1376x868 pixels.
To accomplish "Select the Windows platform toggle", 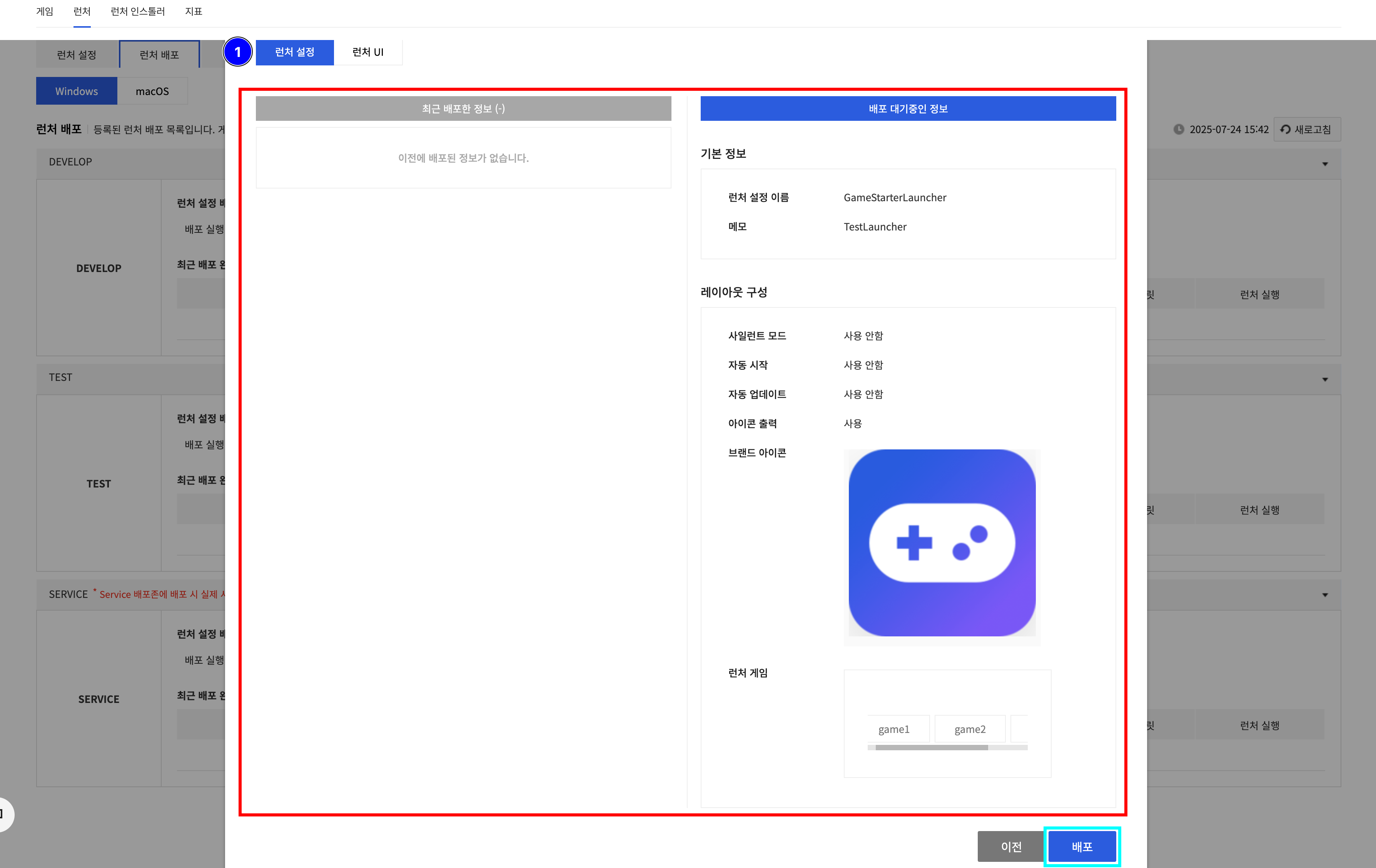I will point(76,90).
